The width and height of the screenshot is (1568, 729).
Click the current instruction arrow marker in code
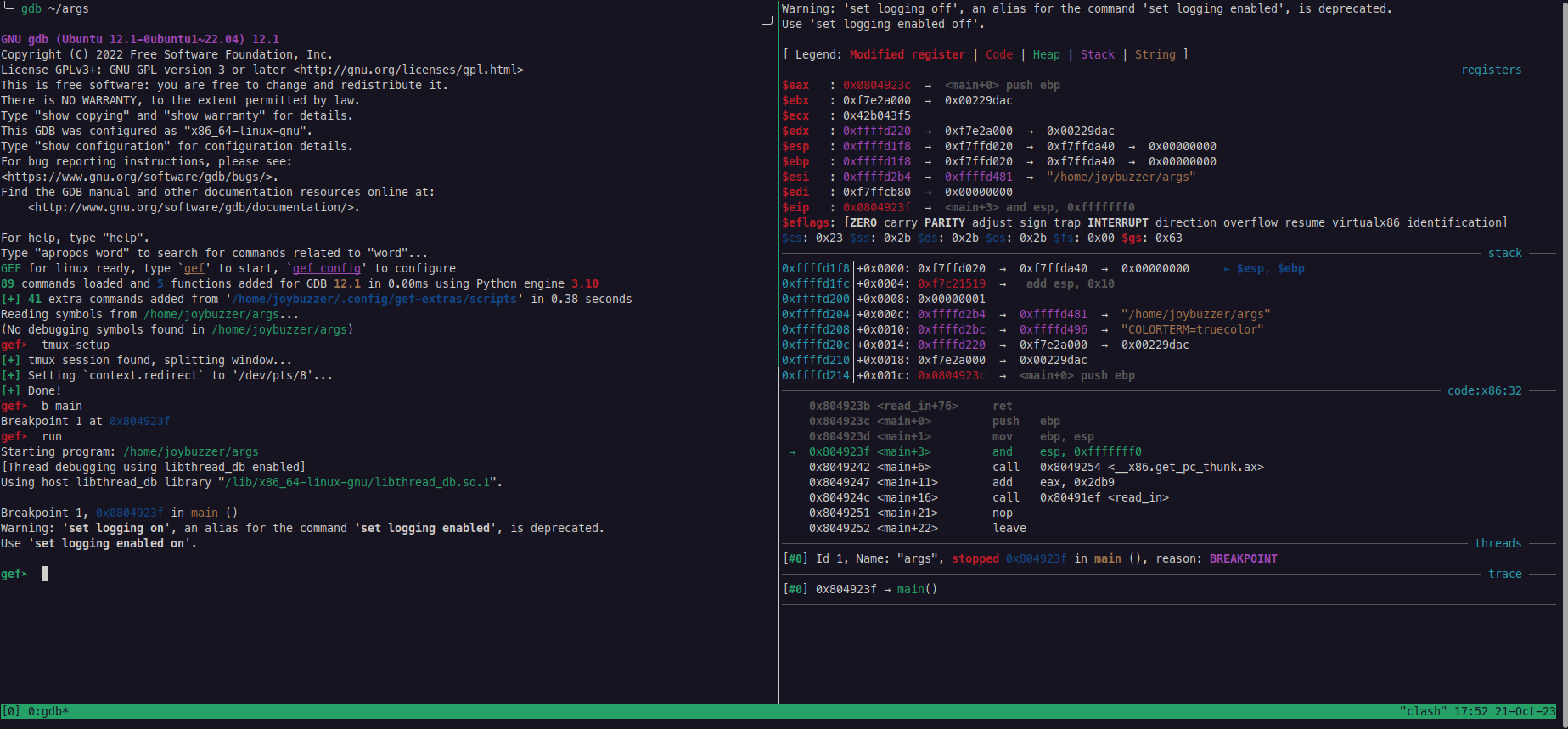coord(792,451)
